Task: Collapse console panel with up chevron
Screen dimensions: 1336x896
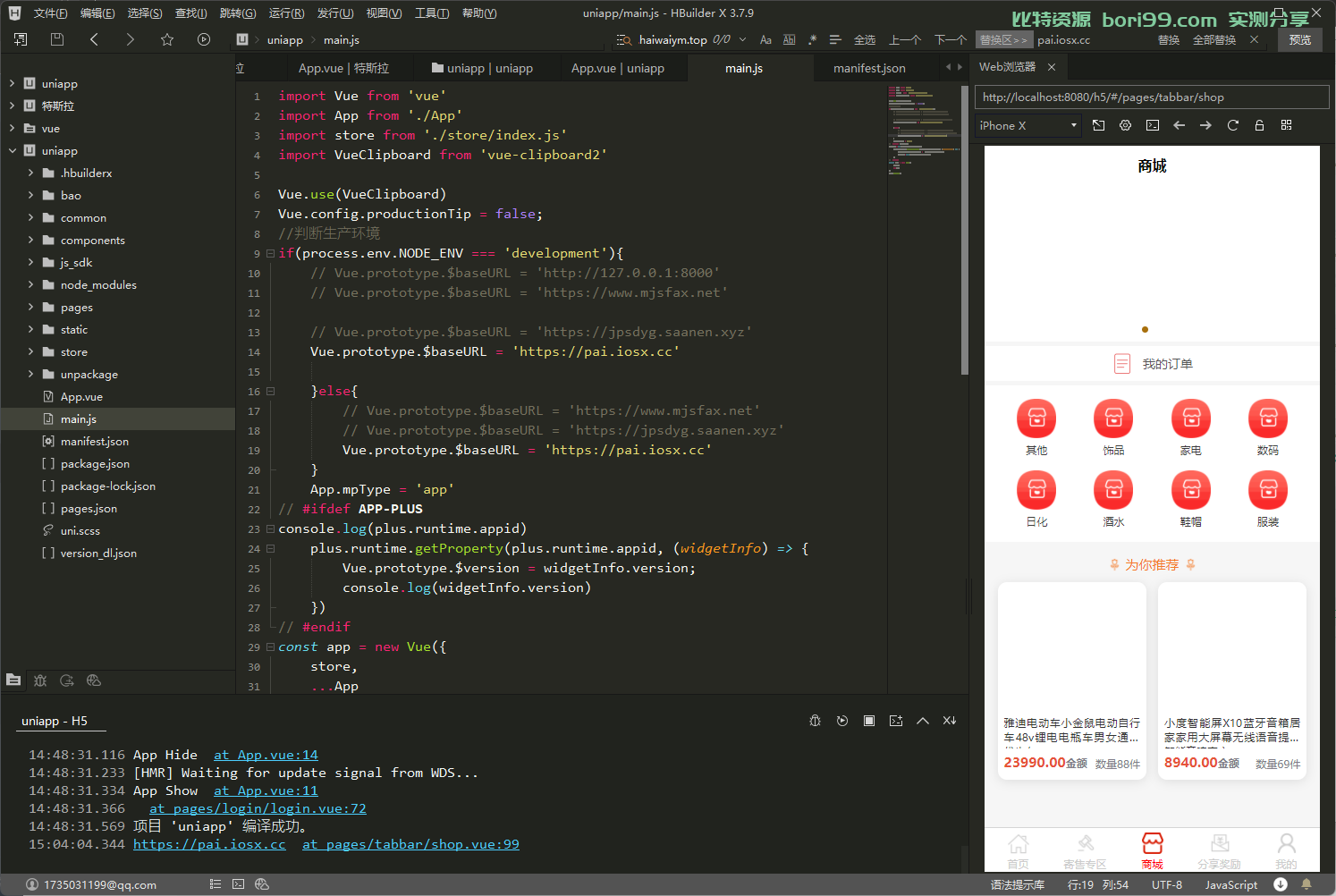Action: [923, 721]
